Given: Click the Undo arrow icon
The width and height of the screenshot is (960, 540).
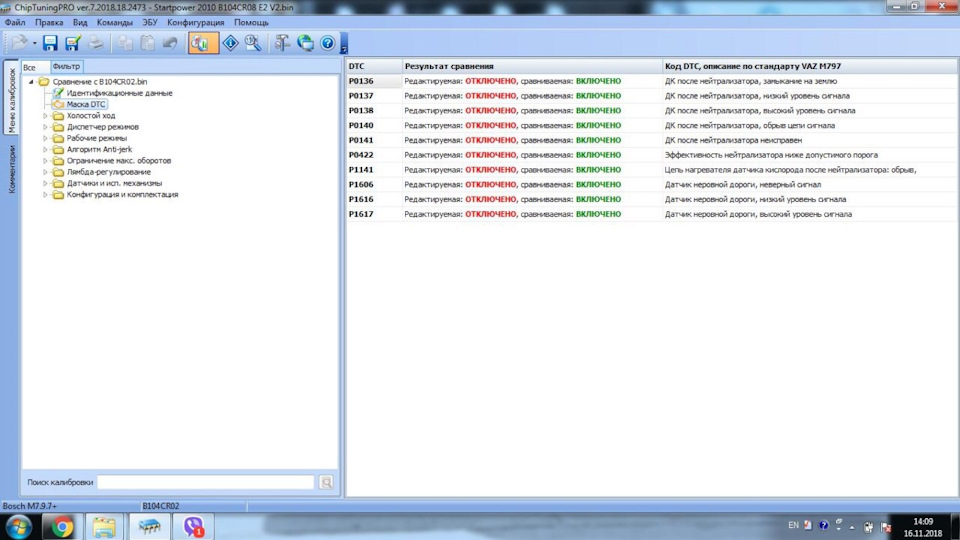Looking at the screenshot, I should (170, 43).
